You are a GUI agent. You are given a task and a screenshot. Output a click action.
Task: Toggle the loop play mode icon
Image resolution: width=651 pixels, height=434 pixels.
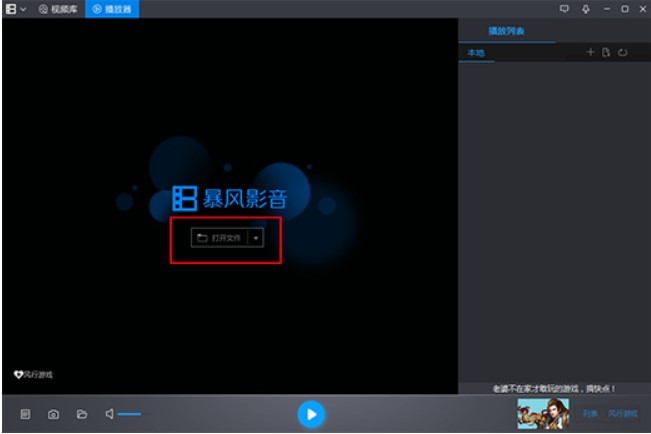coord(622,52)
